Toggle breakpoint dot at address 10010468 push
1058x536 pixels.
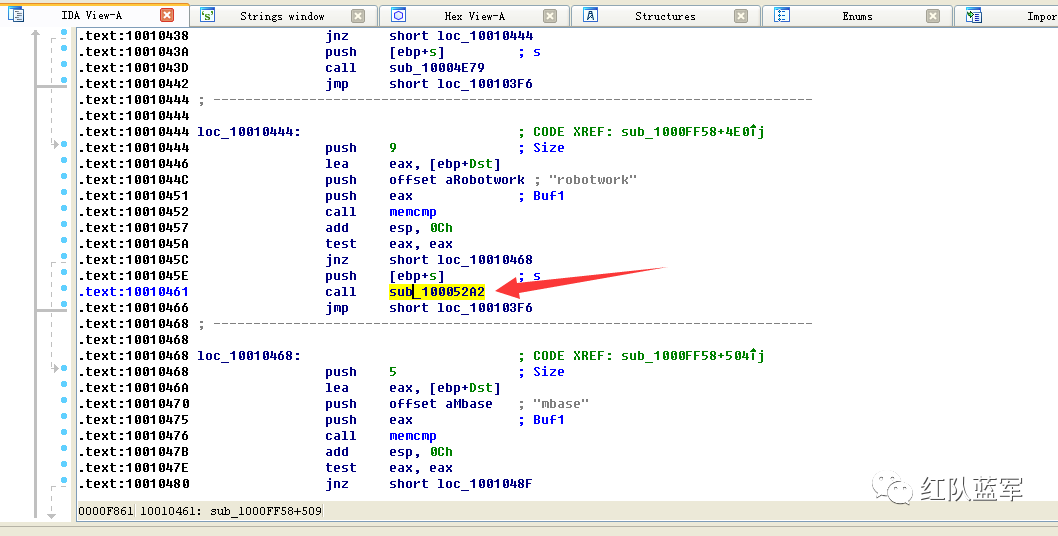(63, 369)
